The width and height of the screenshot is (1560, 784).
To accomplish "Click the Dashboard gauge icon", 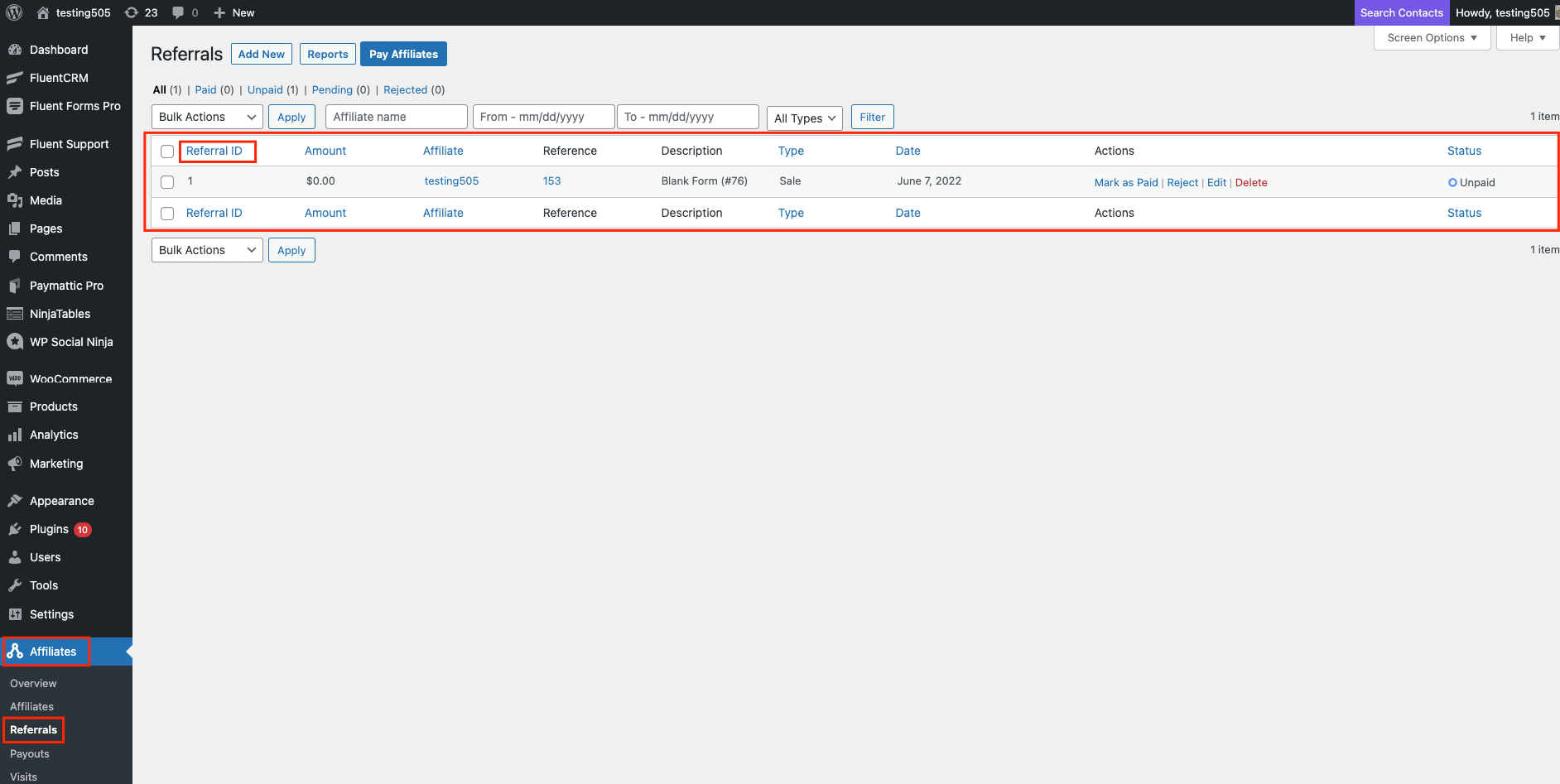I will 15,50.
